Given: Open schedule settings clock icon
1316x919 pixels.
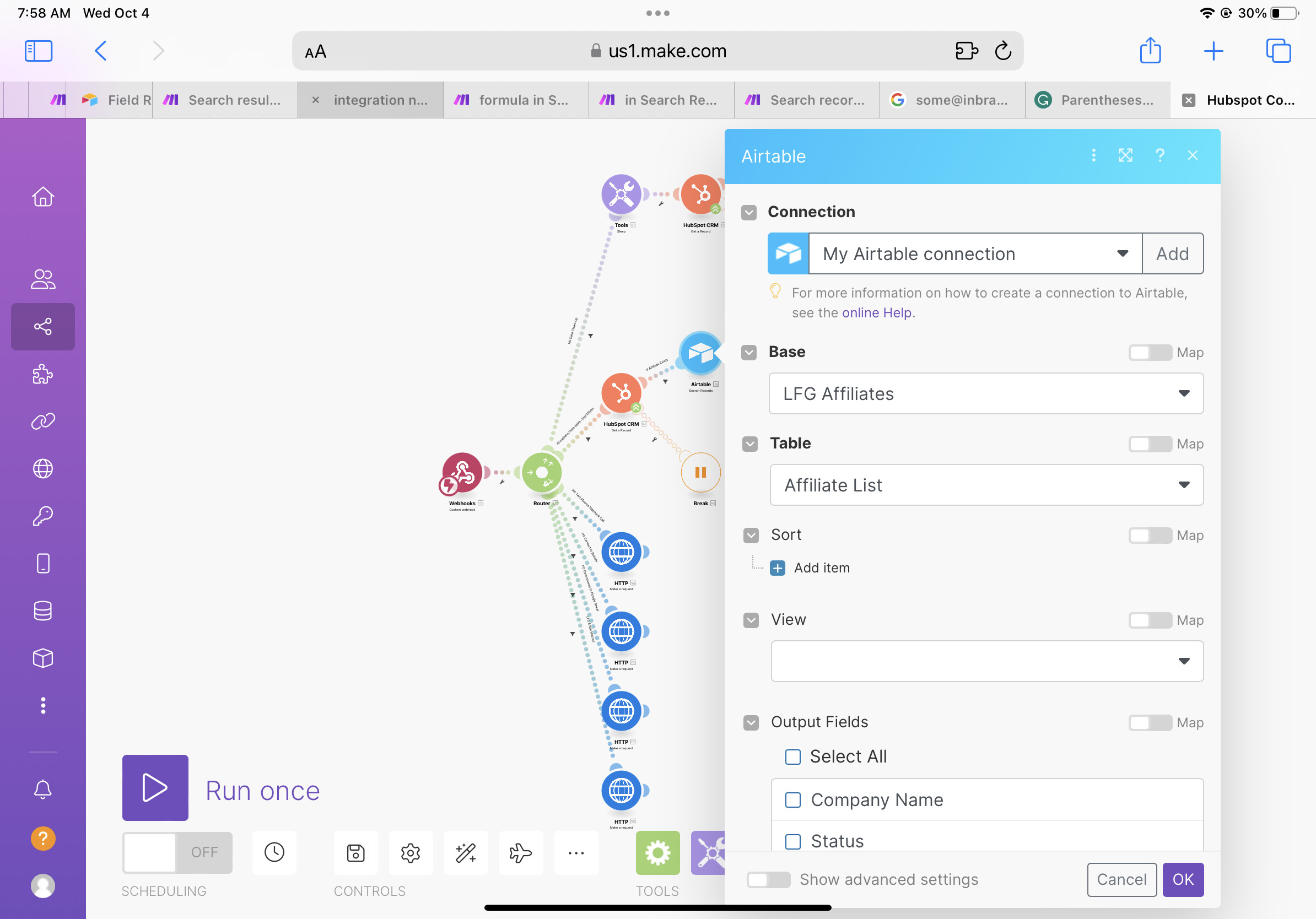Looking at the screenshot, I should 274,852.
